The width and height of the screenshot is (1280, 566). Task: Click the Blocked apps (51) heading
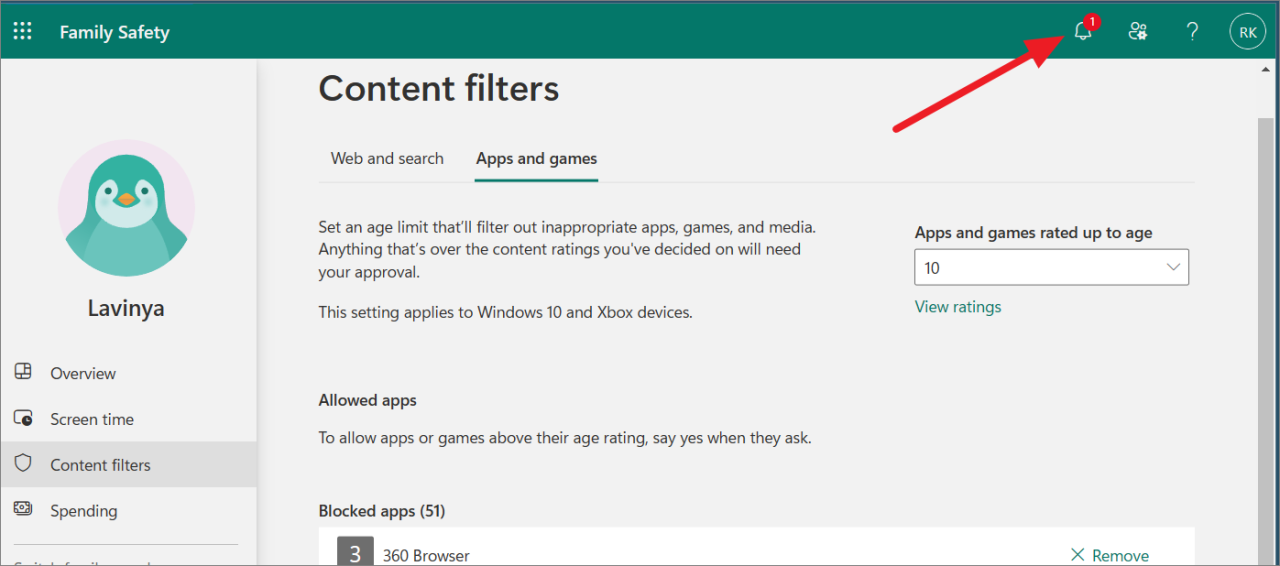(382, 511)
